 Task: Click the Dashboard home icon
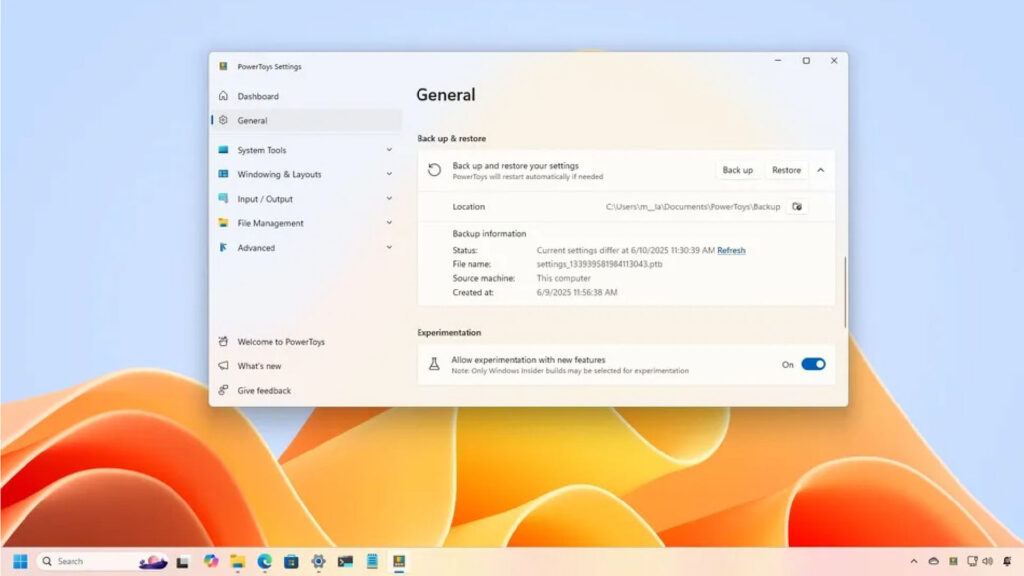223,96
